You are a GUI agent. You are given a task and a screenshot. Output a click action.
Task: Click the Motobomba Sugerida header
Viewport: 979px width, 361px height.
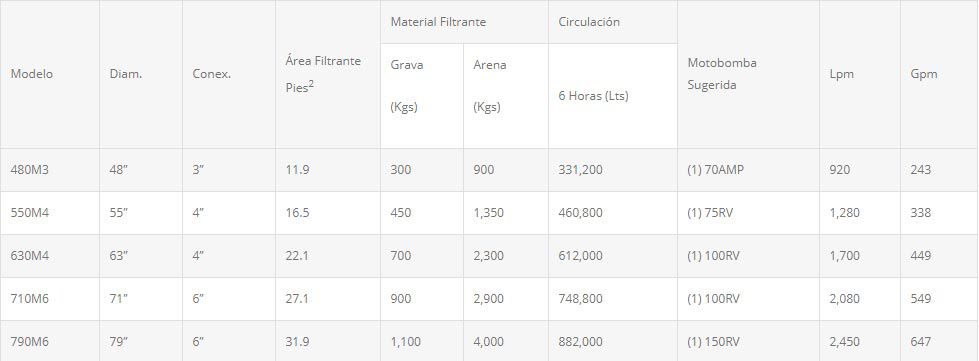click(722, 74)
